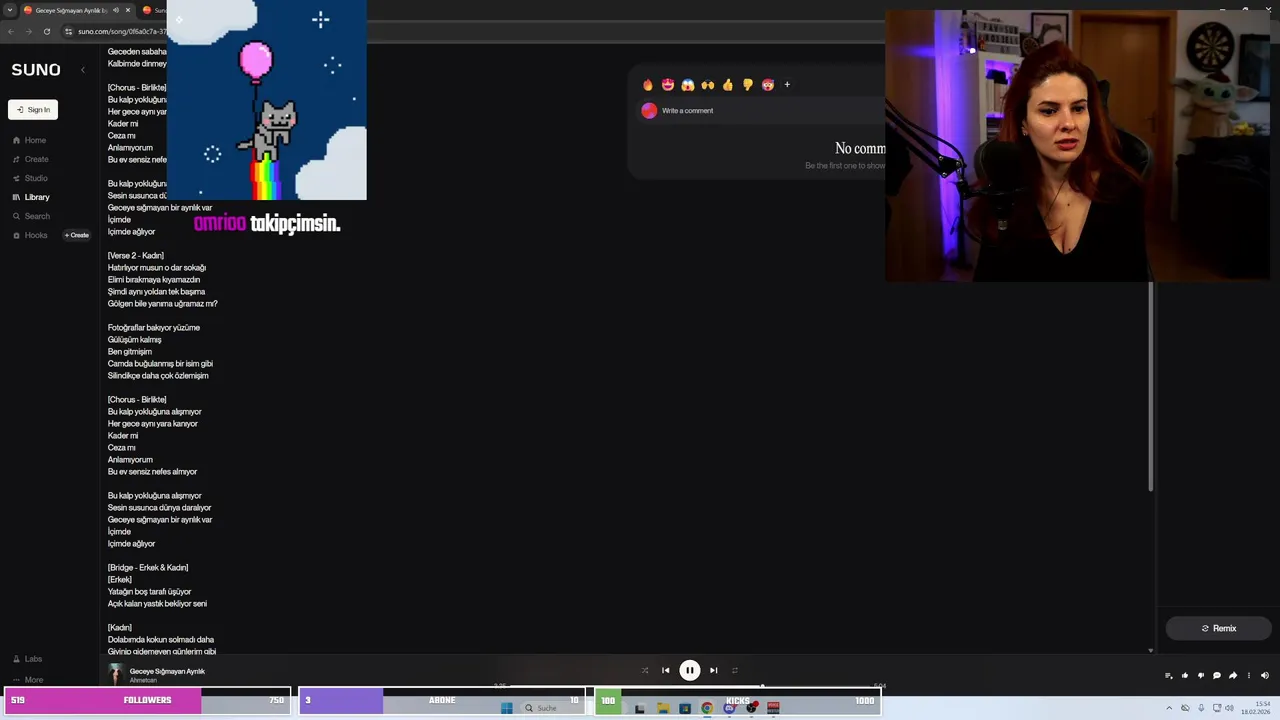
Task: Open more options in player bar
Action: pyautogui.click(x=1248, y=676)
